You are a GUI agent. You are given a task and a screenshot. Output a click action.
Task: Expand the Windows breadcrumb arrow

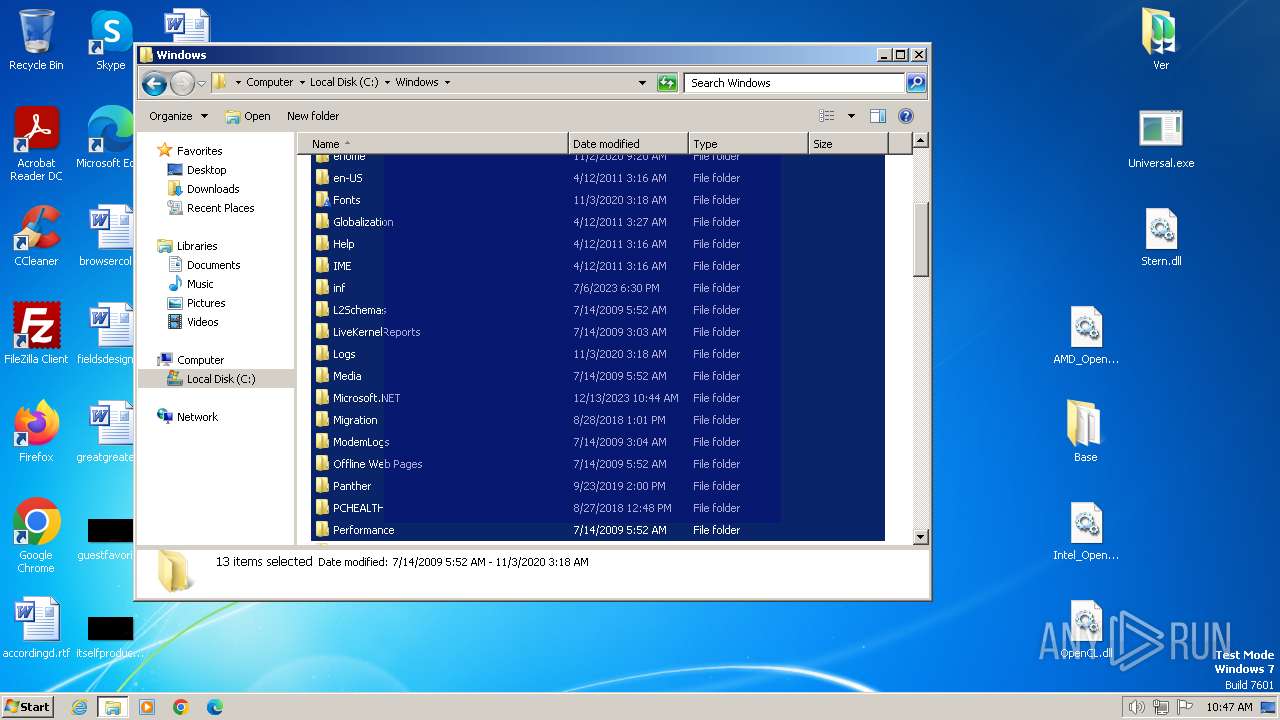coord(447,83)
